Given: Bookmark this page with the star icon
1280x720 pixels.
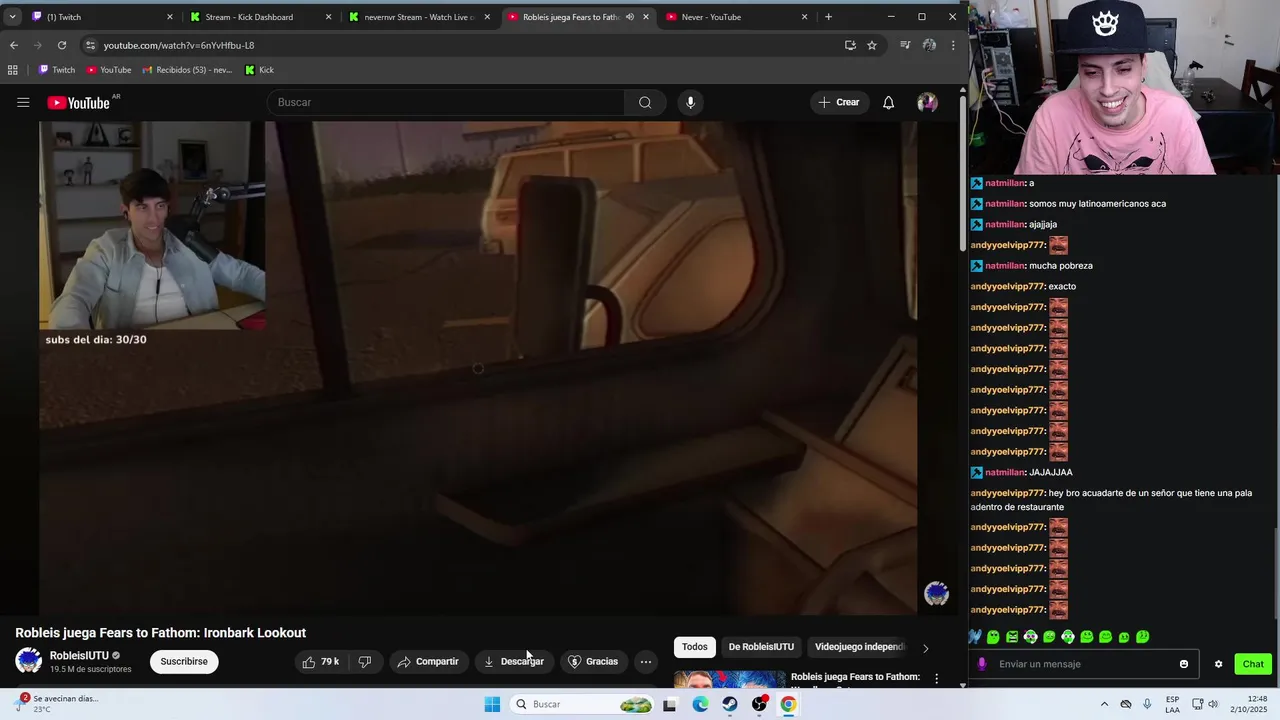Looking at the screenshot, I should point(872,45).
